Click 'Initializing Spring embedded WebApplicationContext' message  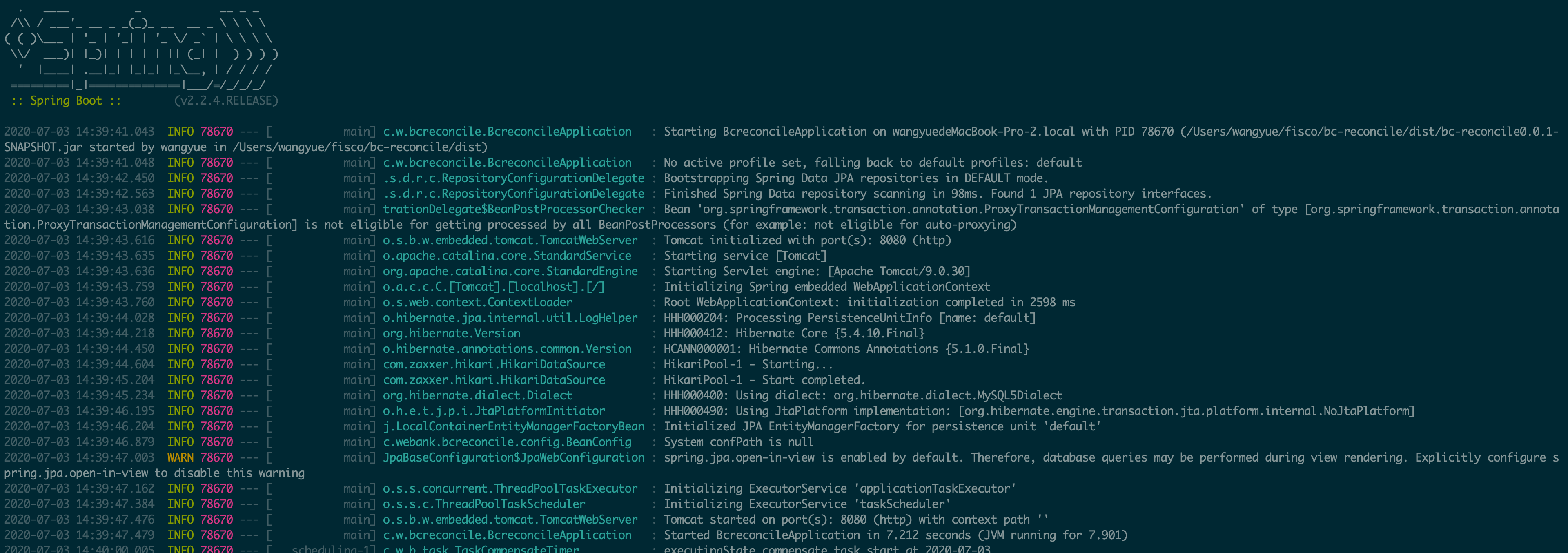coord(826,287)
